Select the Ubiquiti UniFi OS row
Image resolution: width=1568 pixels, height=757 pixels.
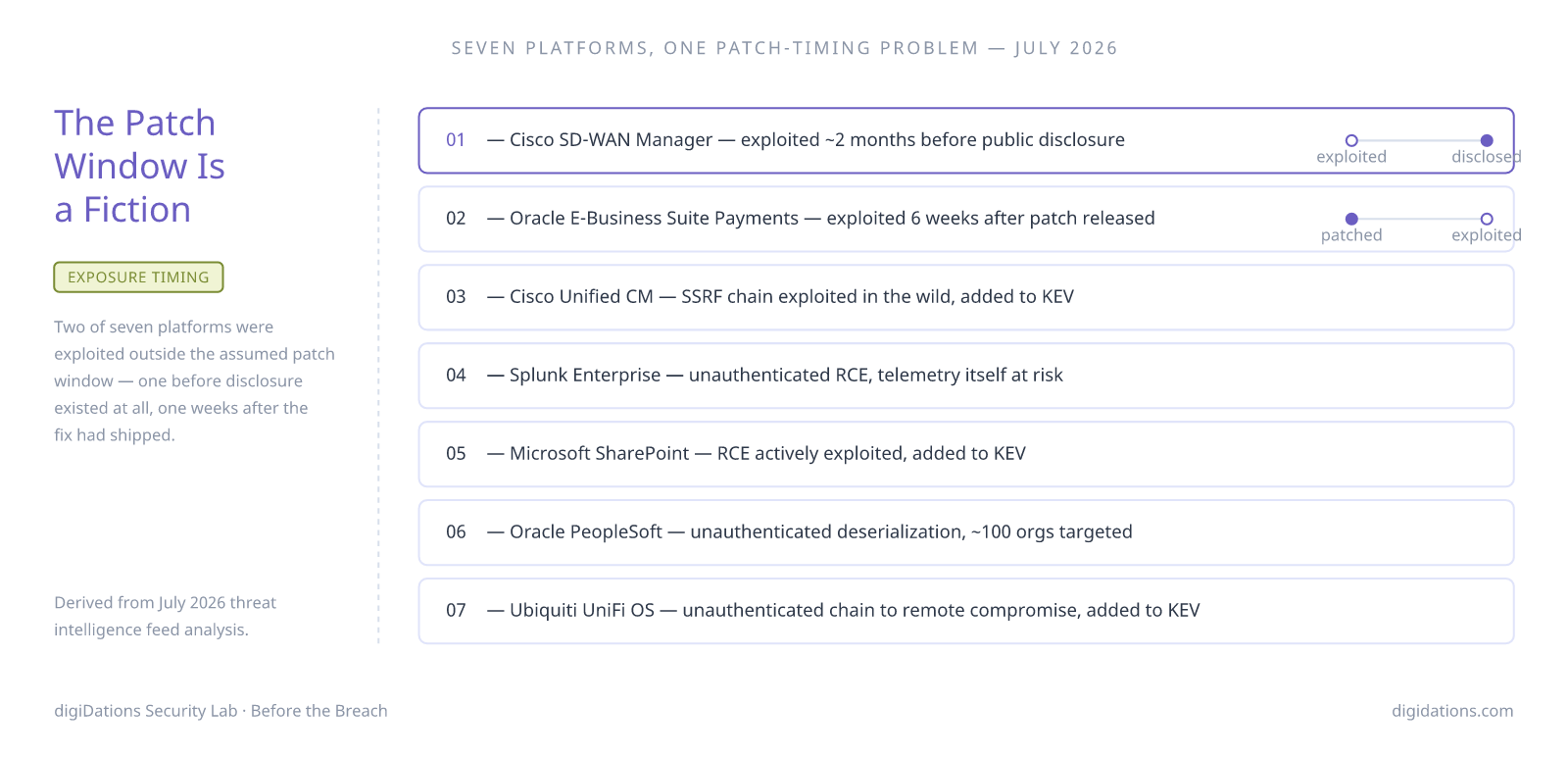[x=966, y=611]
